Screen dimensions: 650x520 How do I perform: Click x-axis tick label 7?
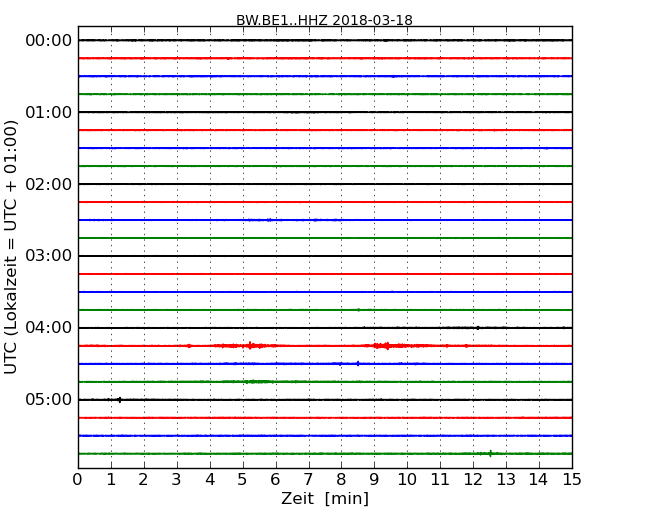[x=308, y=480]
